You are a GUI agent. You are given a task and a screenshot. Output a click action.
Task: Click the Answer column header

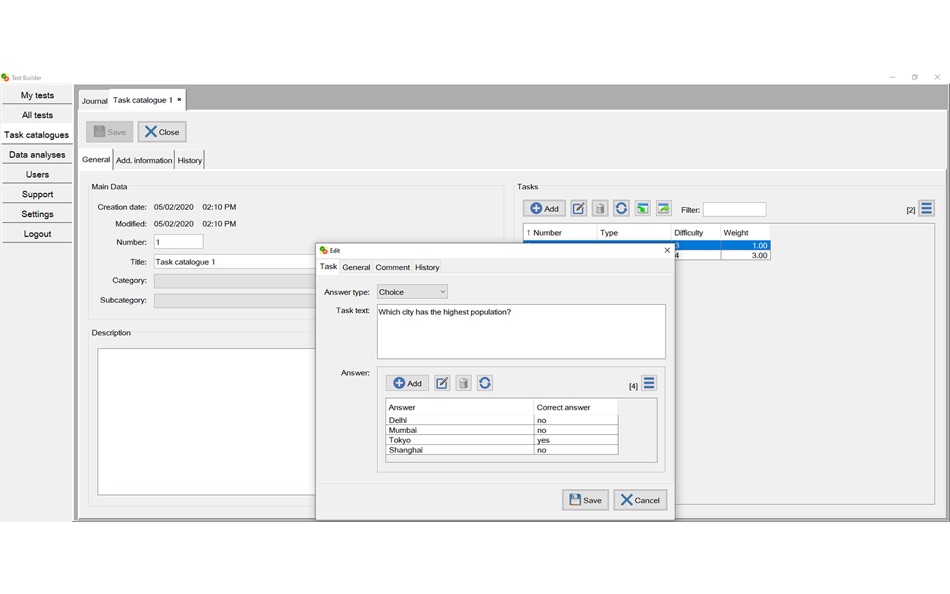(459, 407)
